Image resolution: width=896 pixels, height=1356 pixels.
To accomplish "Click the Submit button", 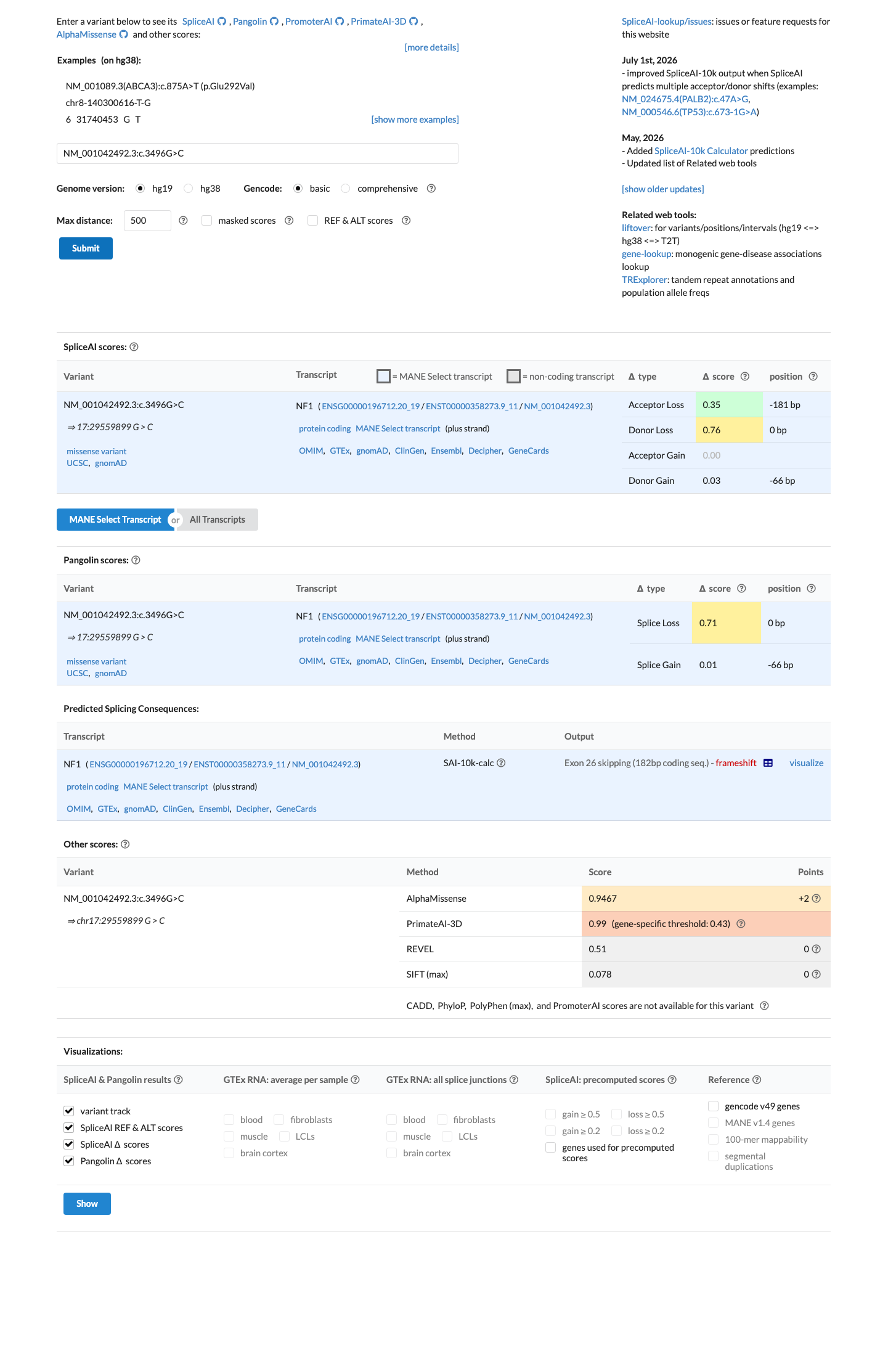I will click(x=86, y=248).
